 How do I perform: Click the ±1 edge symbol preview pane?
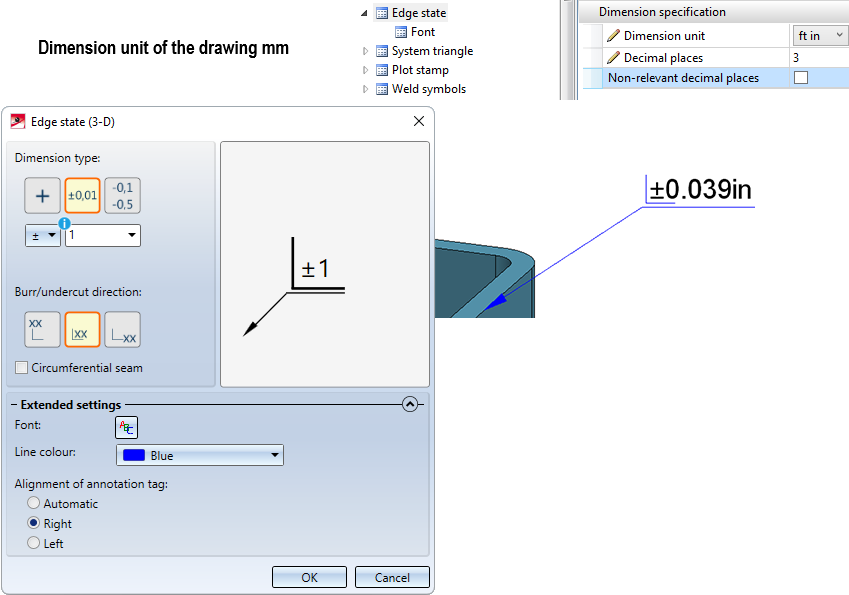tap(325, 264)
